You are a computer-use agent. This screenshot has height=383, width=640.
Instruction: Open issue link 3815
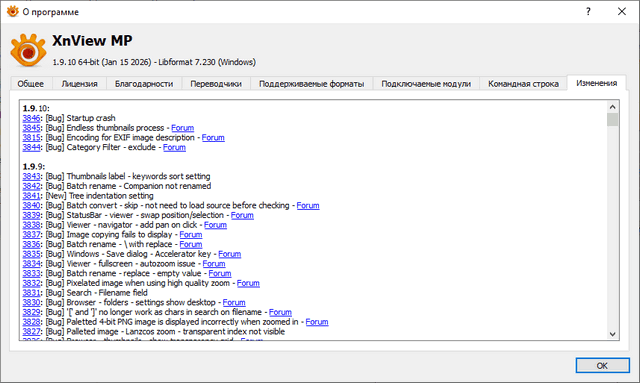pos(31,138)
